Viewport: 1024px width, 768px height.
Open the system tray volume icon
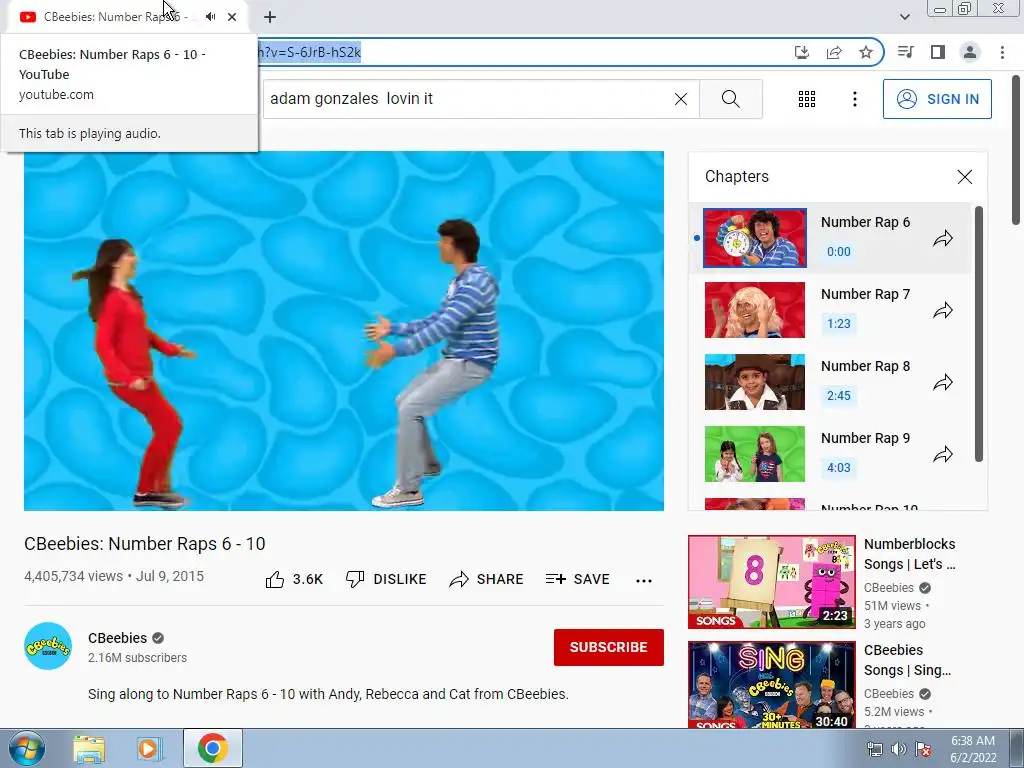tap(899, 749)
